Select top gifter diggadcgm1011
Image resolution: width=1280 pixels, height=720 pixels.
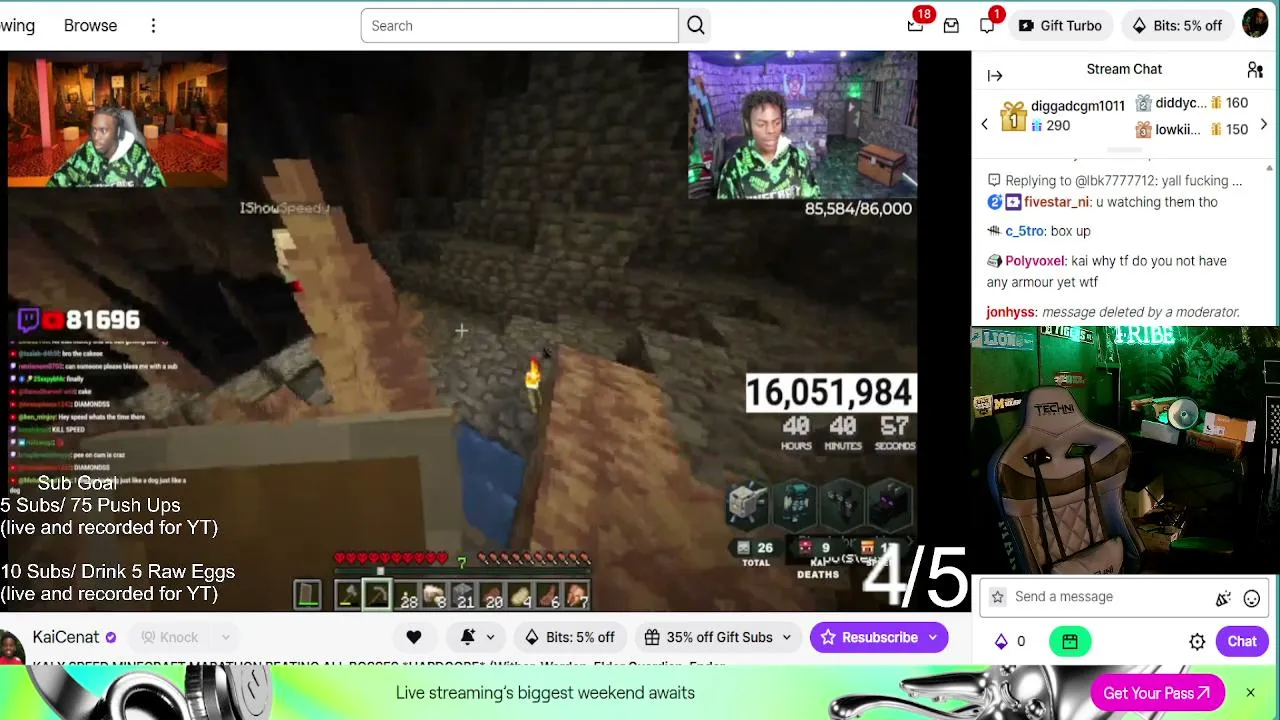coord(1078,106)
